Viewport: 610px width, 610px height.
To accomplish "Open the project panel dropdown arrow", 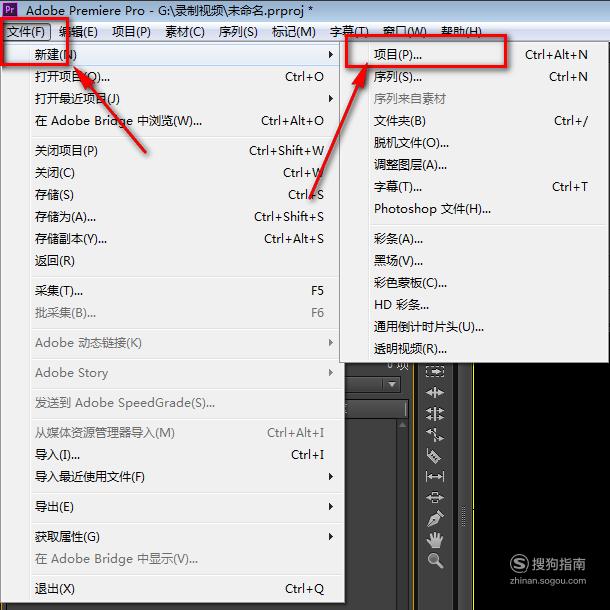I will (392, 384).
